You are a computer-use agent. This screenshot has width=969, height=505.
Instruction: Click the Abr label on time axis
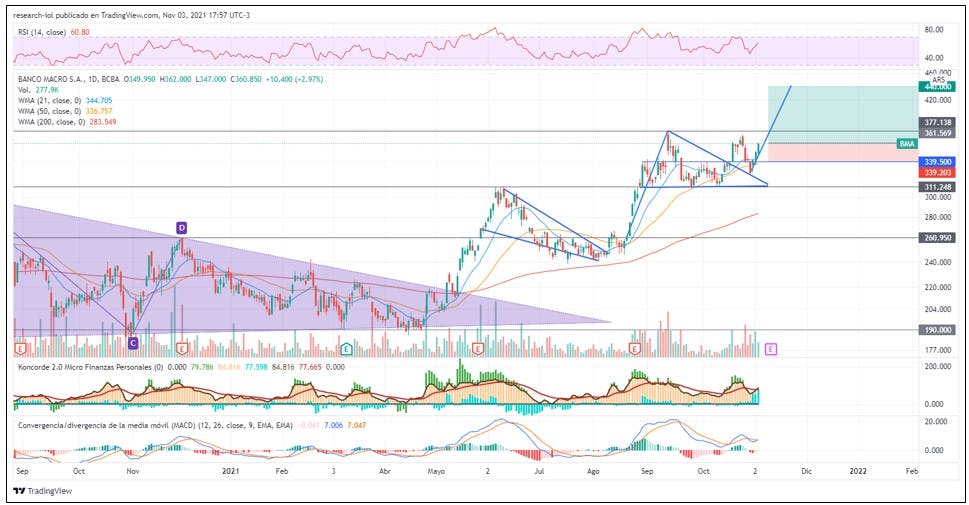click(384, 471)
